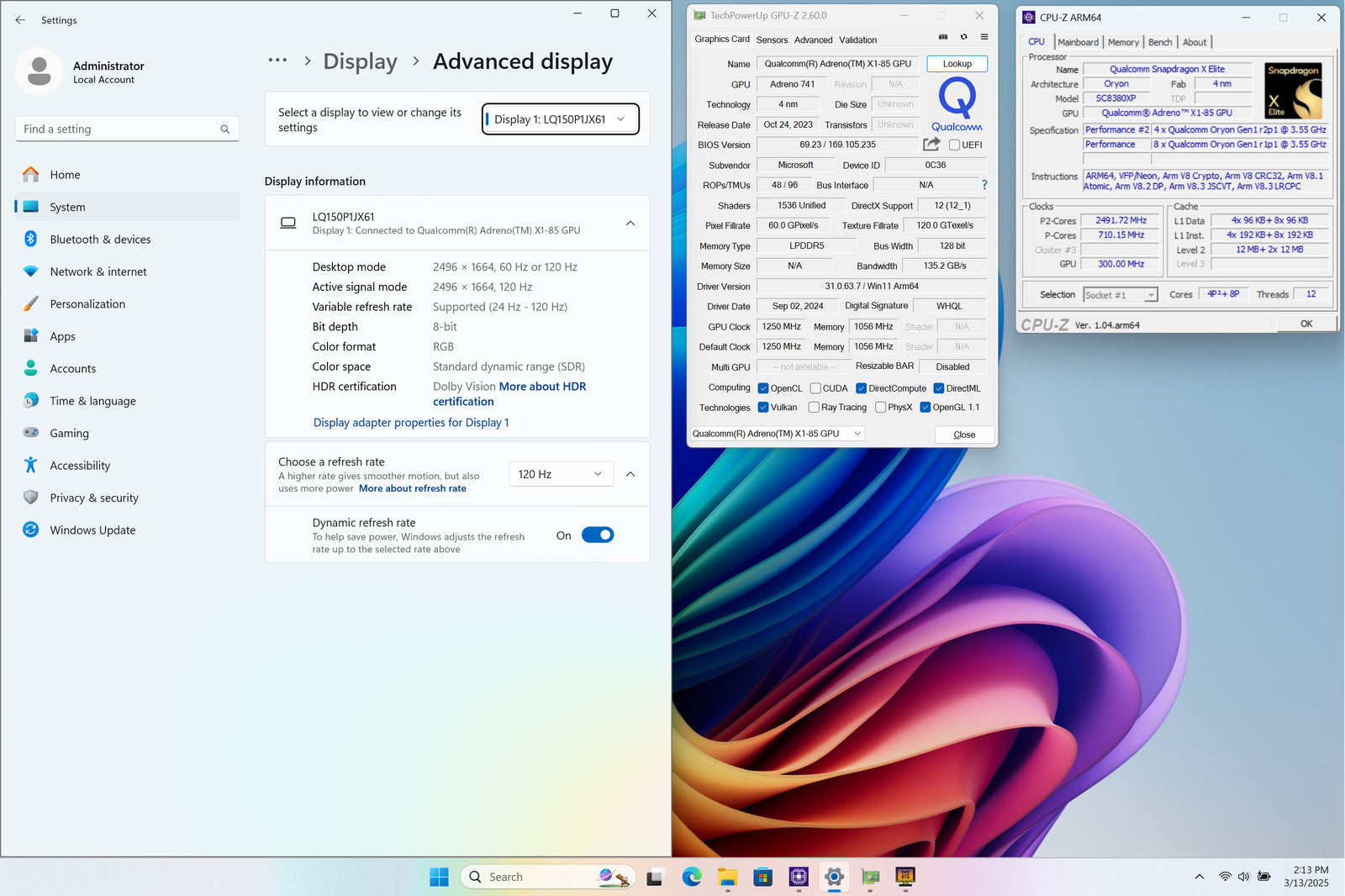Click the CPU-Z icon on the taskbar
Screen dimensions: 1345x896
(x=799, y=877)
